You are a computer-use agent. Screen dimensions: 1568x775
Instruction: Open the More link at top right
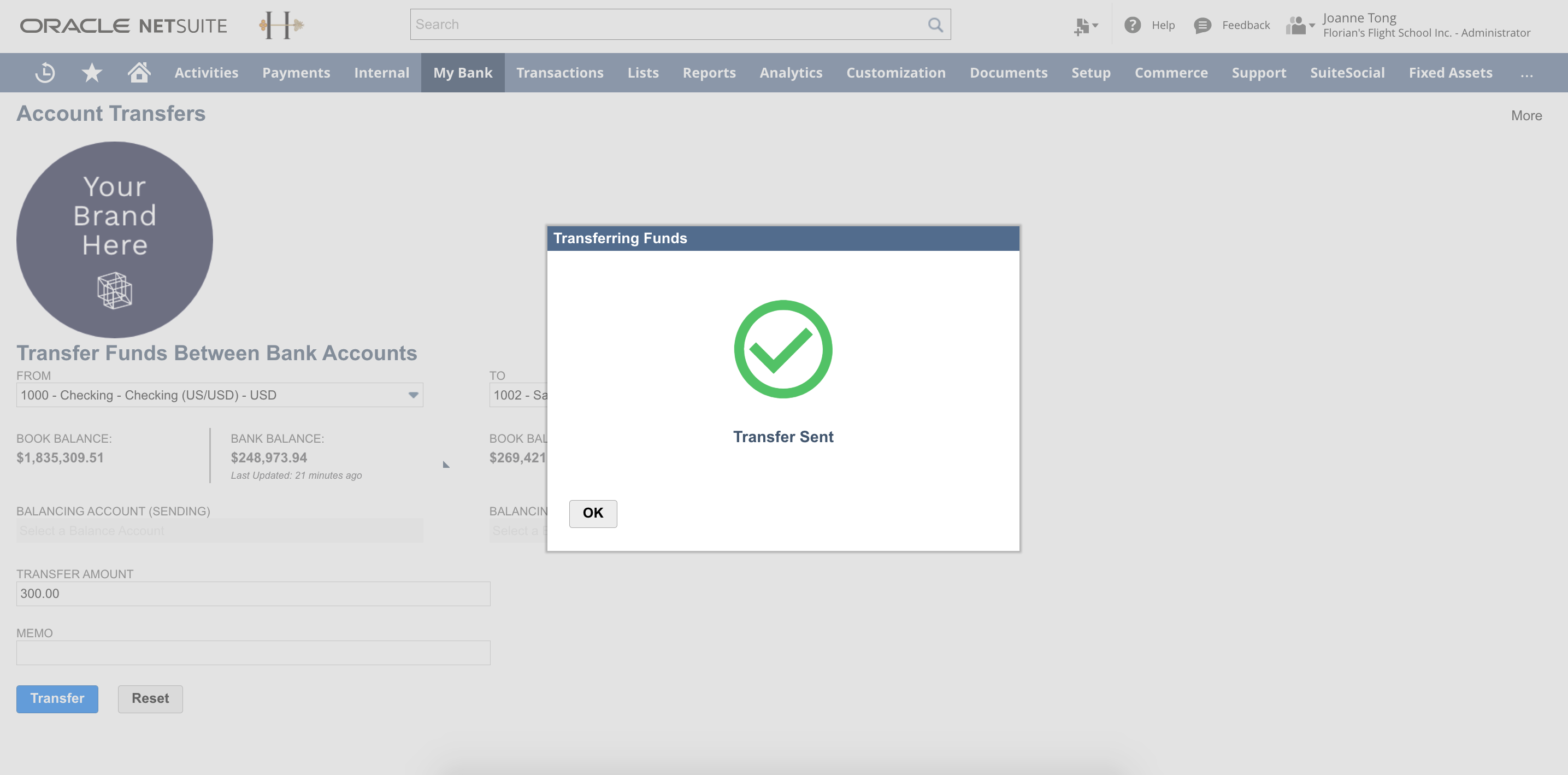[x=1526, y=116]
